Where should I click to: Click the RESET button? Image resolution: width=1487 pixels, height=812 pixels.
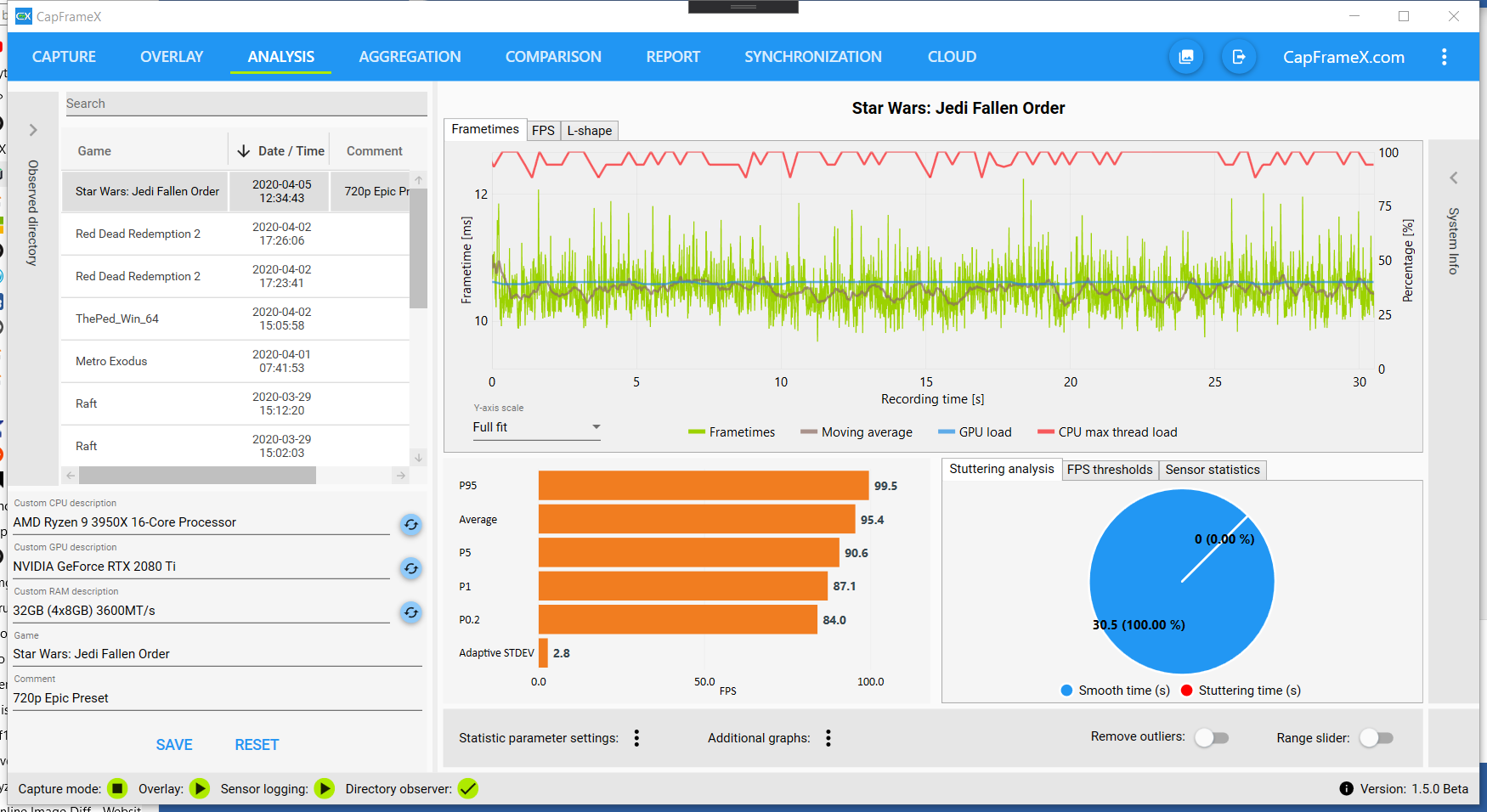(257, 745)
